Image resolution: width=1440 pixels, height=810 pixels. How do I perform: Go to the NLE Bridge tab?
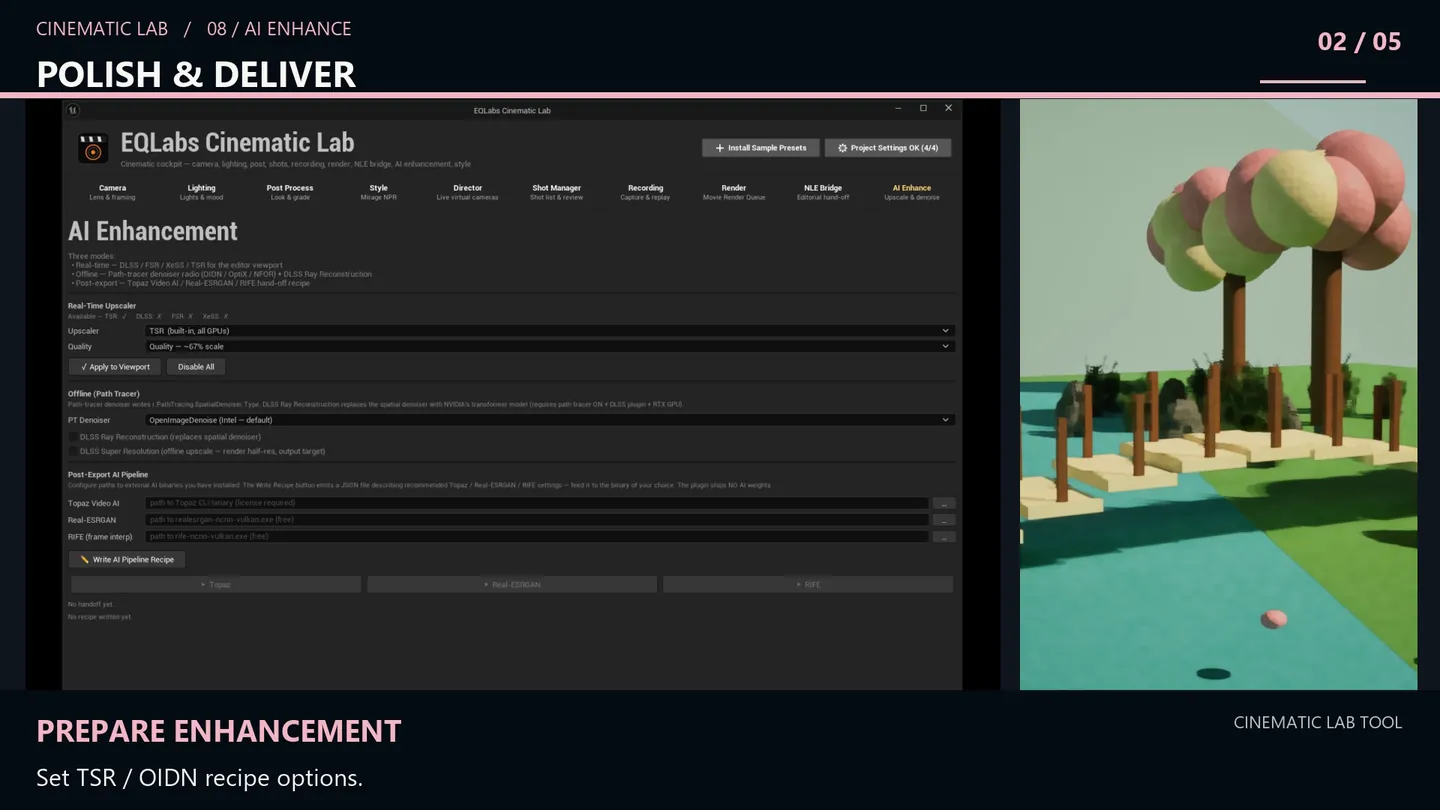(x=823, y=192)
